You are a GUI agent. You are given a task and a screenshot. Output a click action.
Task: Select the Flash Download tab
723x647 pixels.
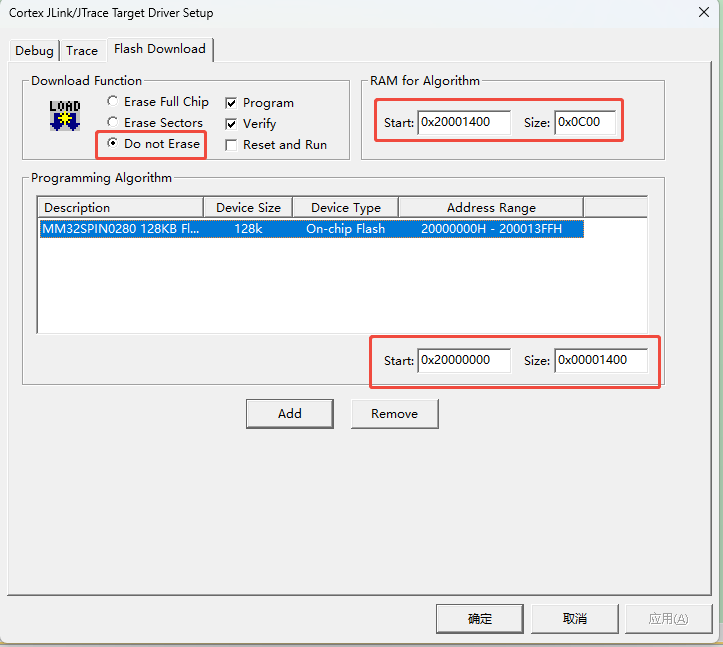point(159,49)
